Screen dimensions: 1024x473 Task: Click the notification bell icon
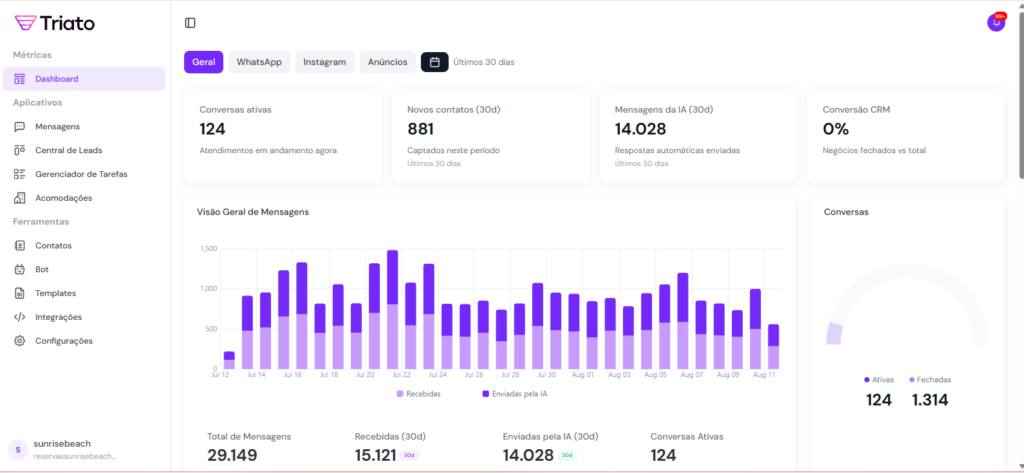coord(996,22)
